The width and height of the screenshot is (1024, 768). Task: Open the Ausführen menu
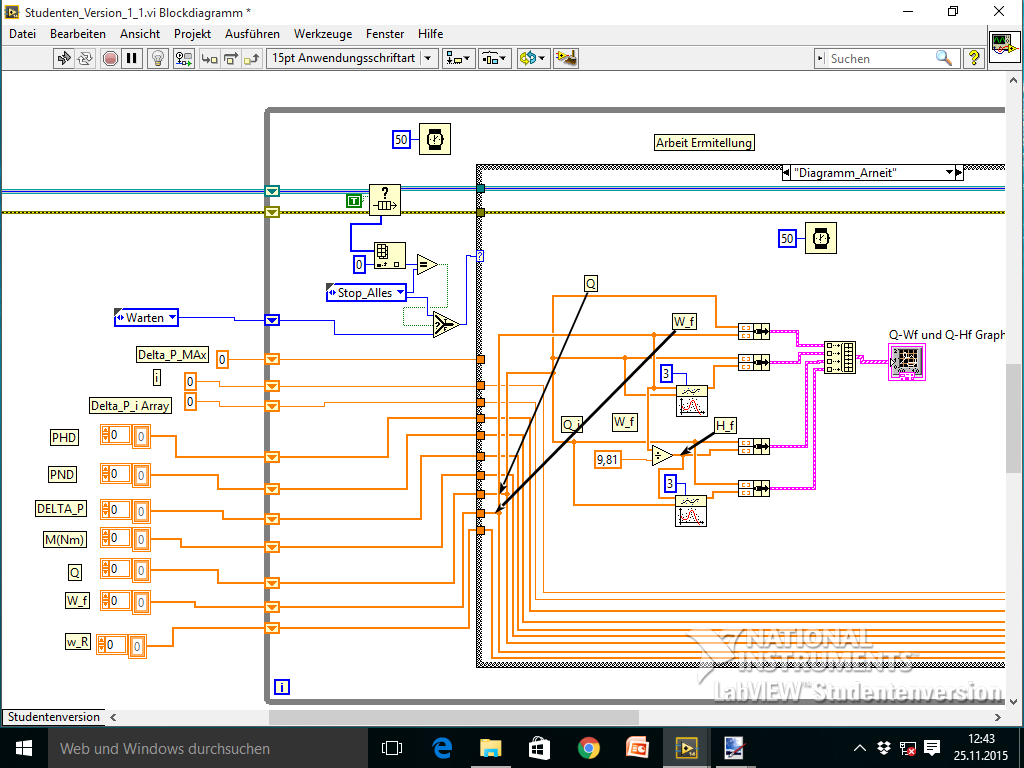point(252,34)
